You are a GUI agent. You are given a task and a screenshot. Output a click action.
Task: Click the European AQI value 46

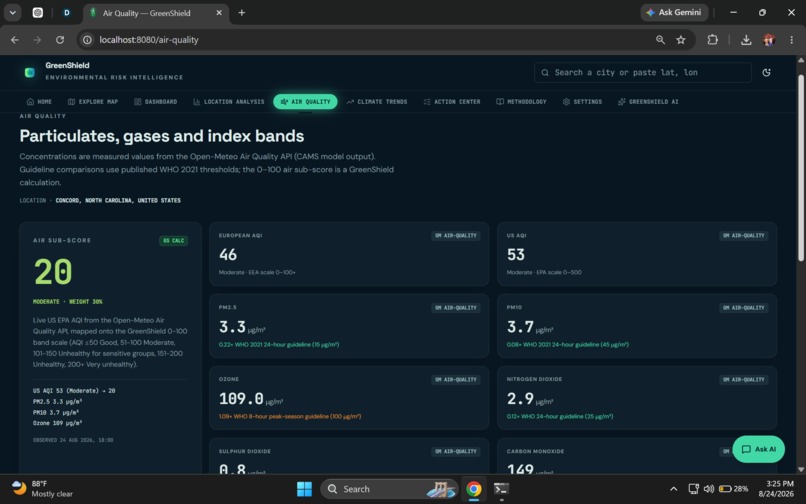tap(228, 255)
